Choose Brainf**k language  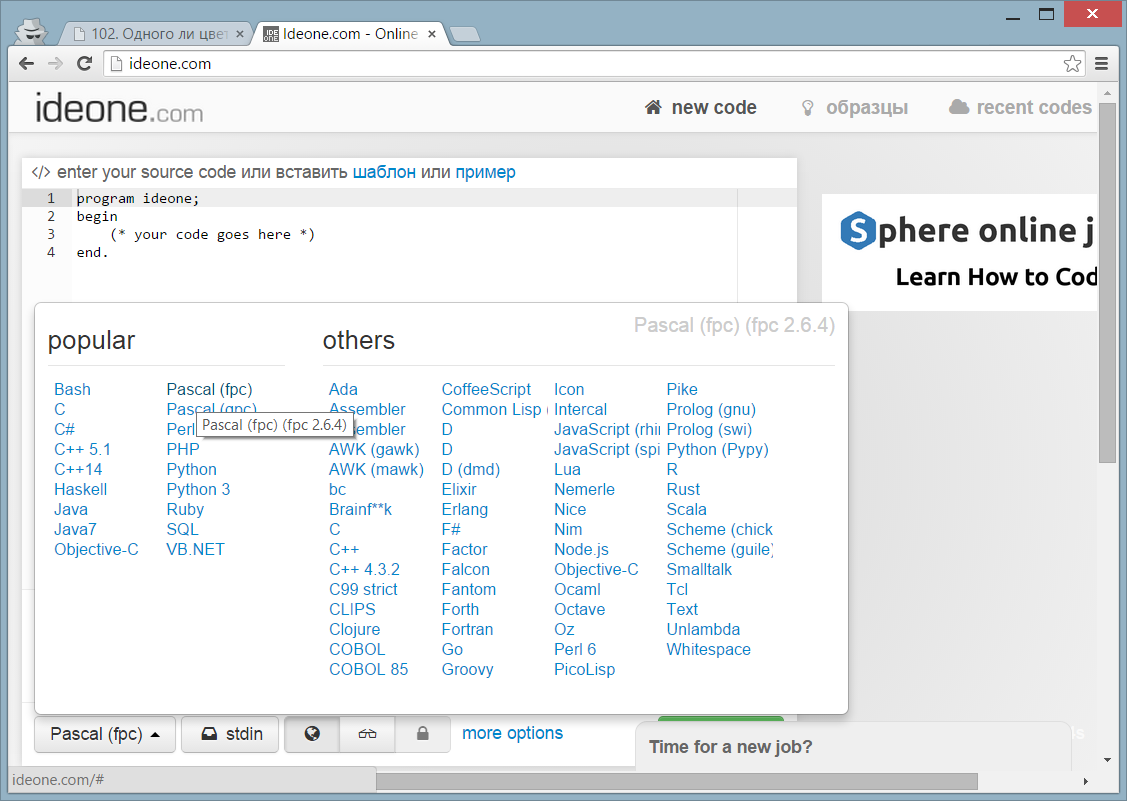[360, 509]
